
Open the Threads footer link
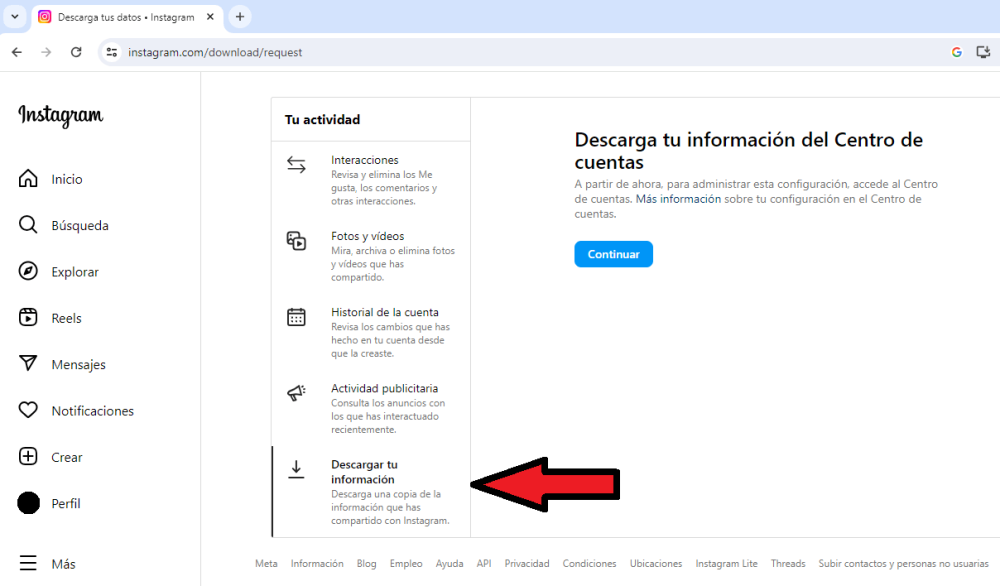(788, 564)
